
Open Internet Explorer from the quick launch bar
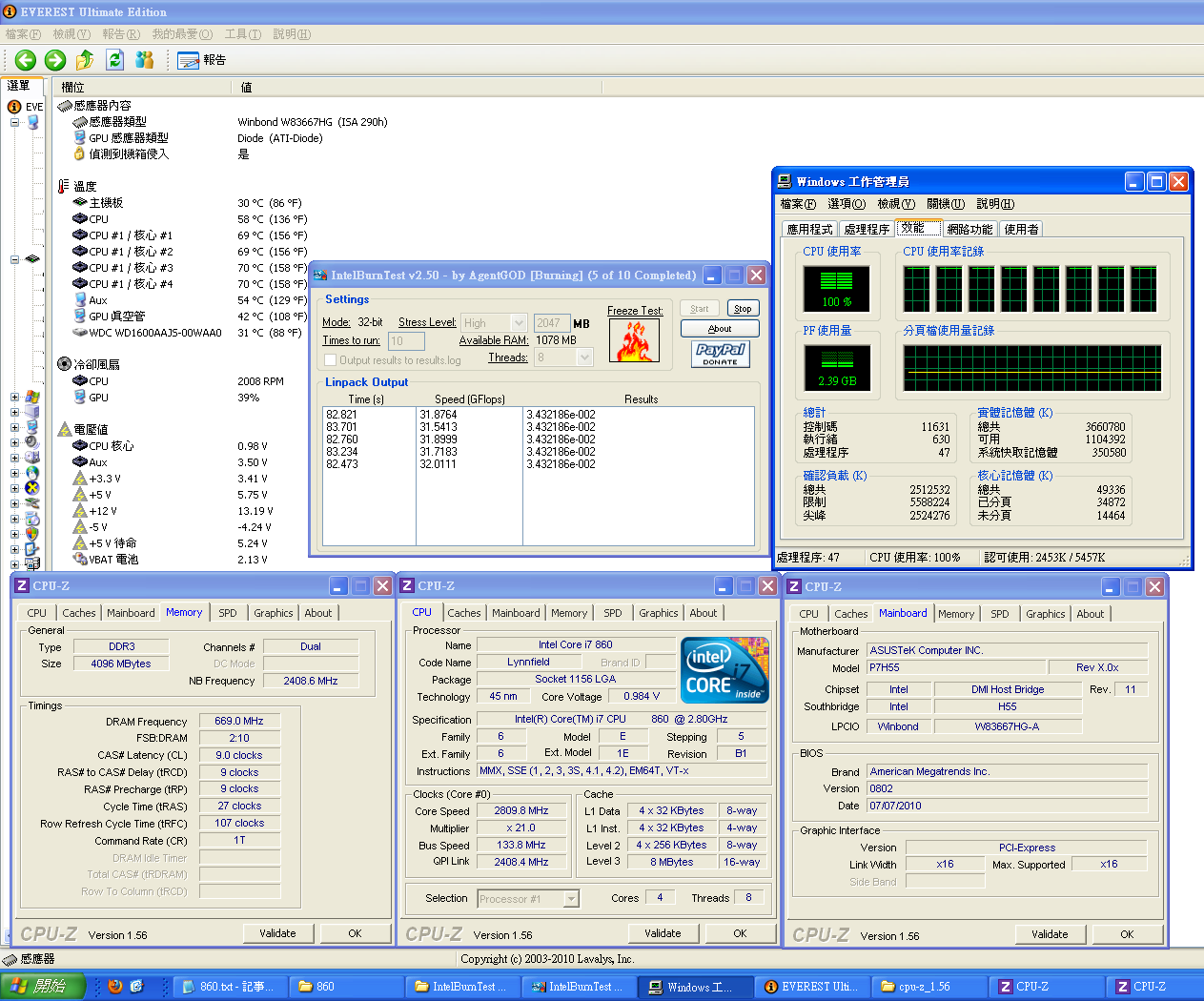pyautogui.click(x=136, y=987)
